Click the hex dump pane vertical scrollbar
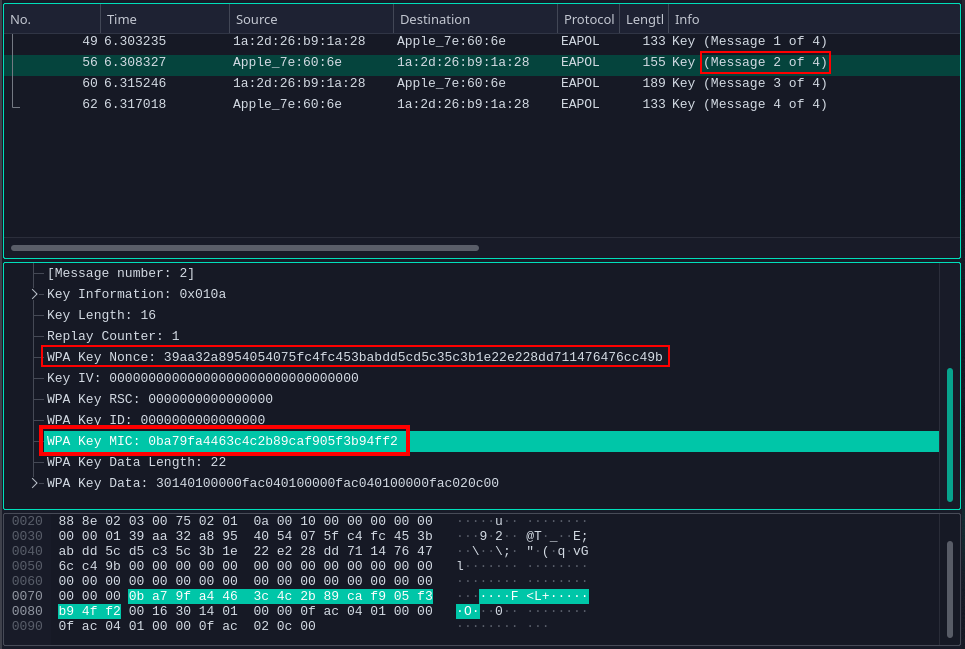Viewport: 965px width, 649px height. 950,589
